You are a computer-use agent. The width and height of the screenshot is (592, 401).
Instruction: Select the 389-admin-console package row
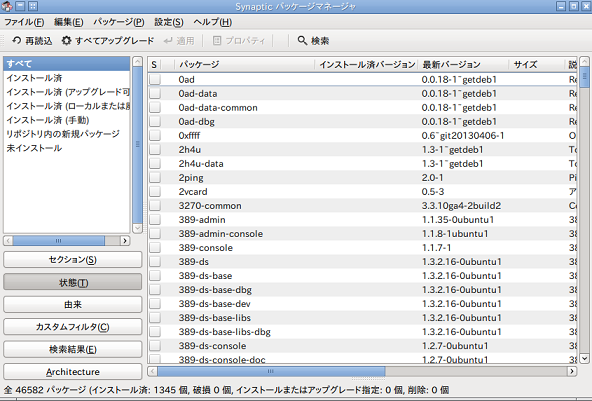click(362, 234)
